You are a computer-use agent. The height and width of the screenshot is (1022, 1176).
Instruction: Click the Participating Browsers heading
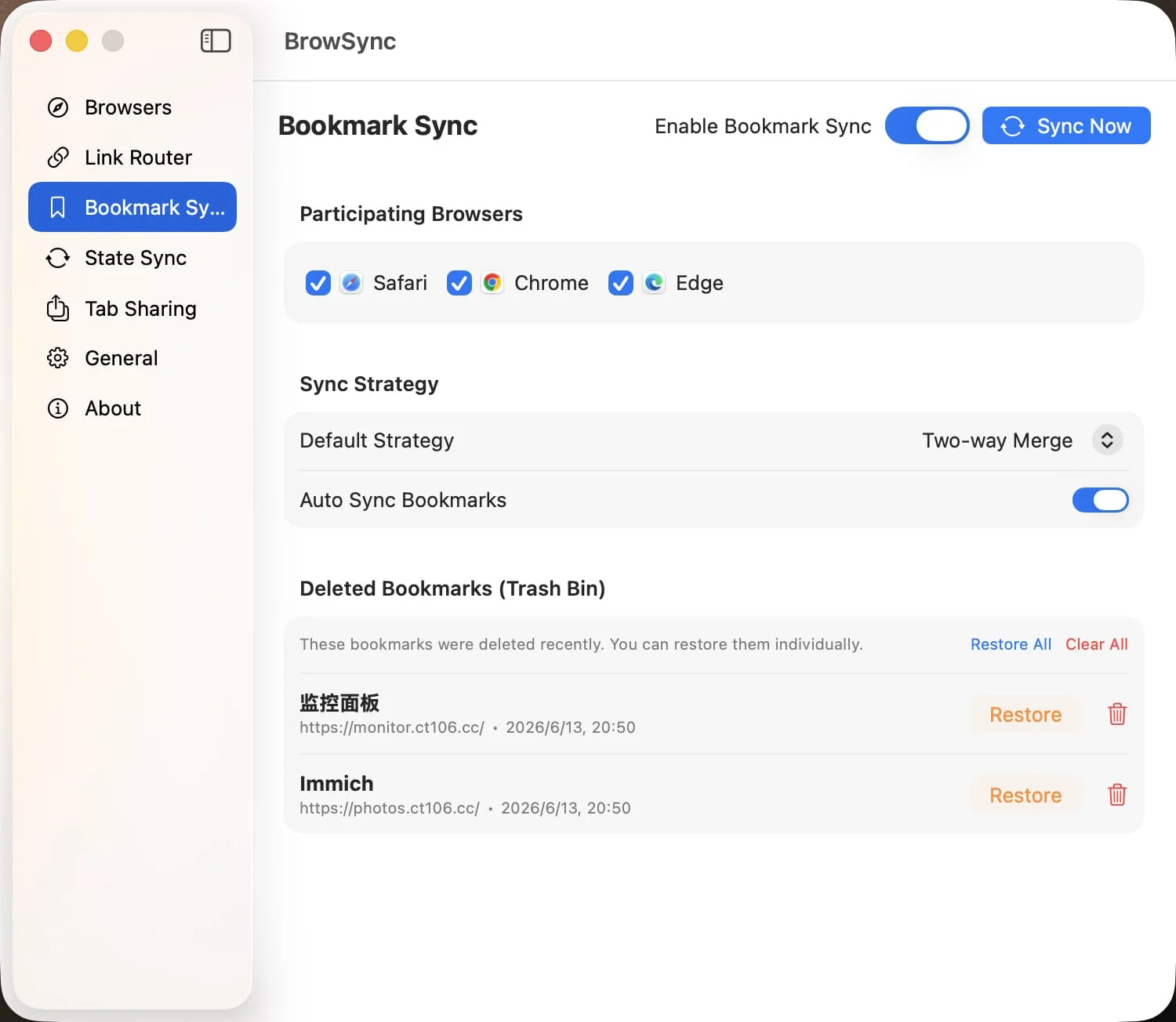(411, 214)
